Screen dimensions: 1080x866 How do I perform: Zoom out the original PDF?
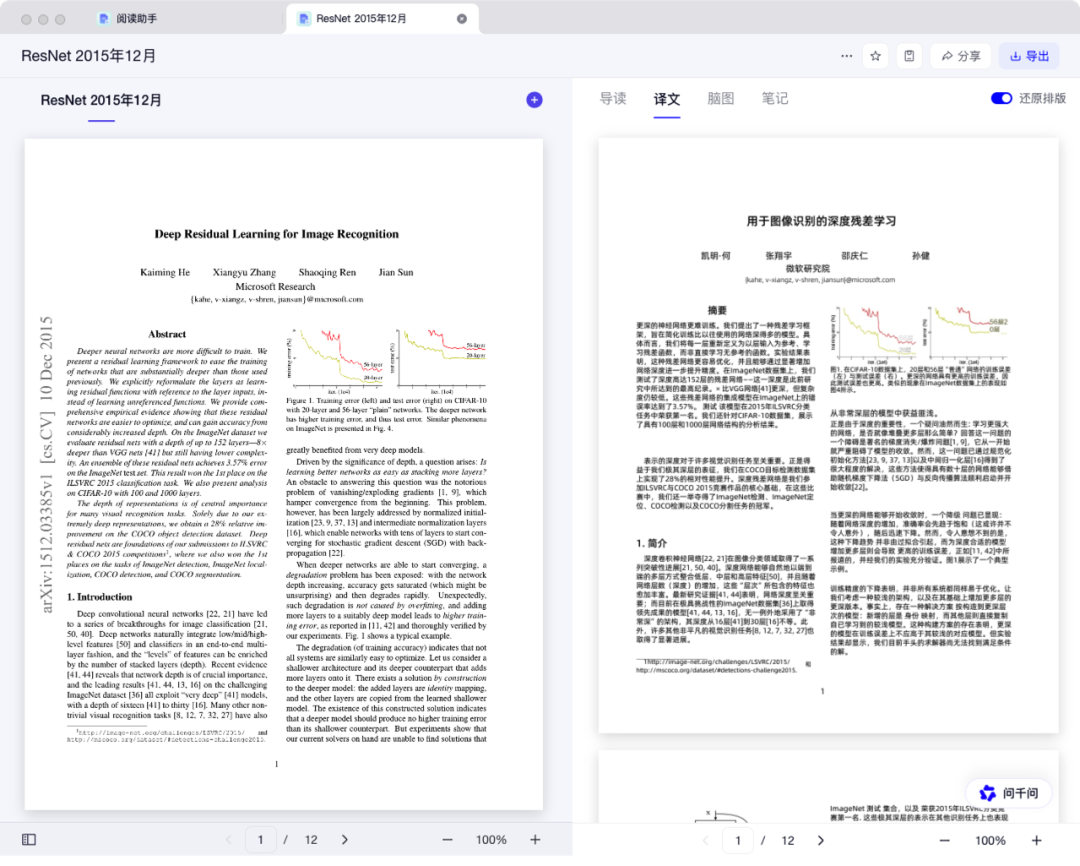[x=448, y=839]
